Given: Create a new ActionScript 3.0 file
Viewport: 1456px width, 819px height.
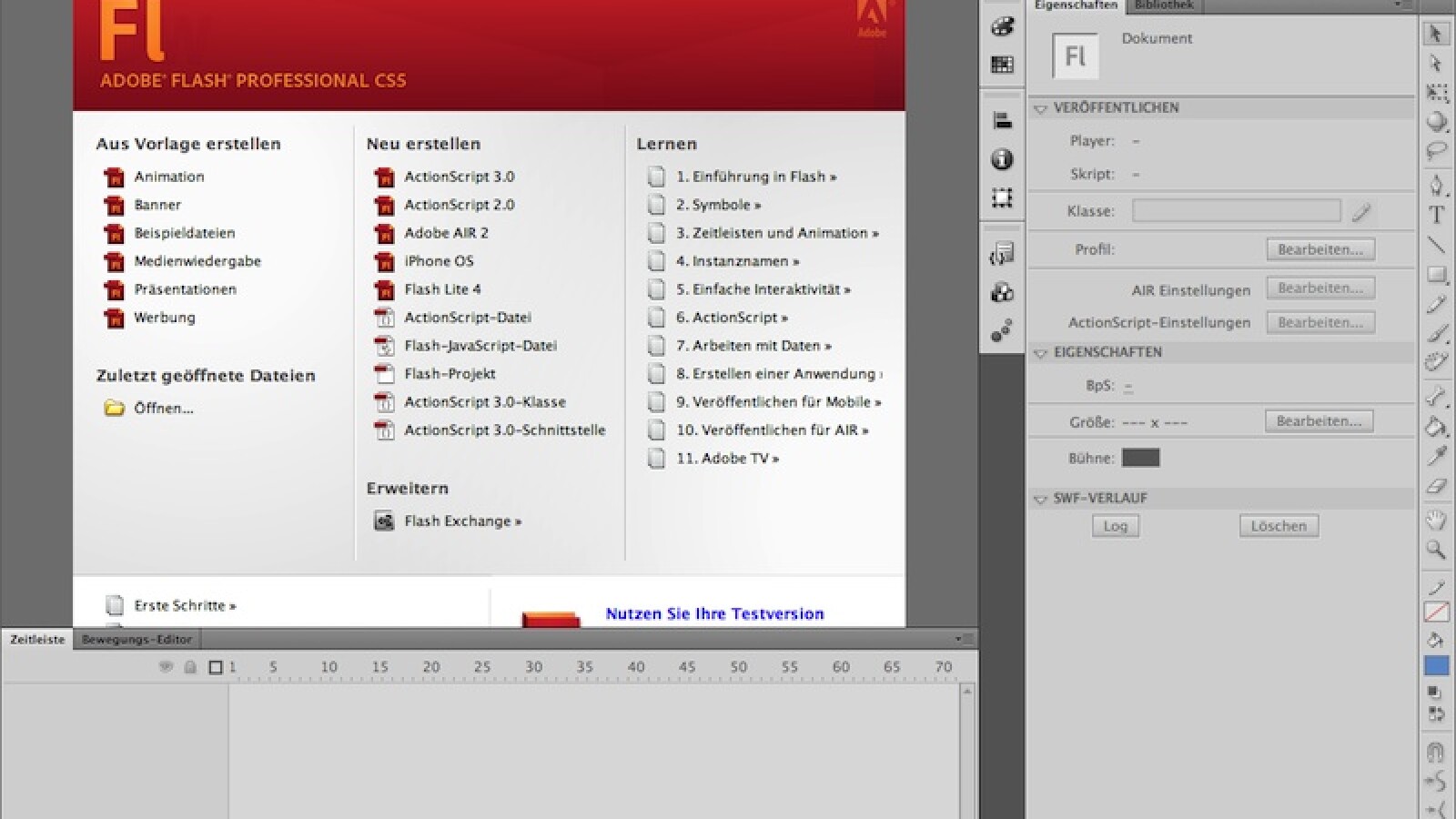Looking at the screenshot, I should [x=459, y=177].
